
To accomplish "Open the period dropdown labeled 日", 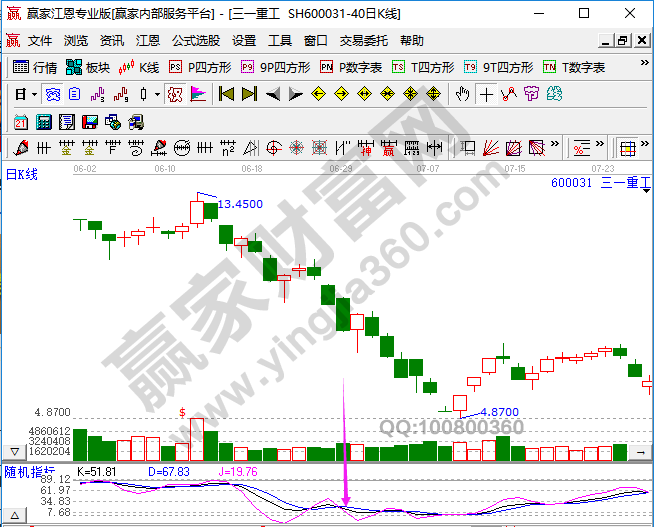I will pos(25,95).
